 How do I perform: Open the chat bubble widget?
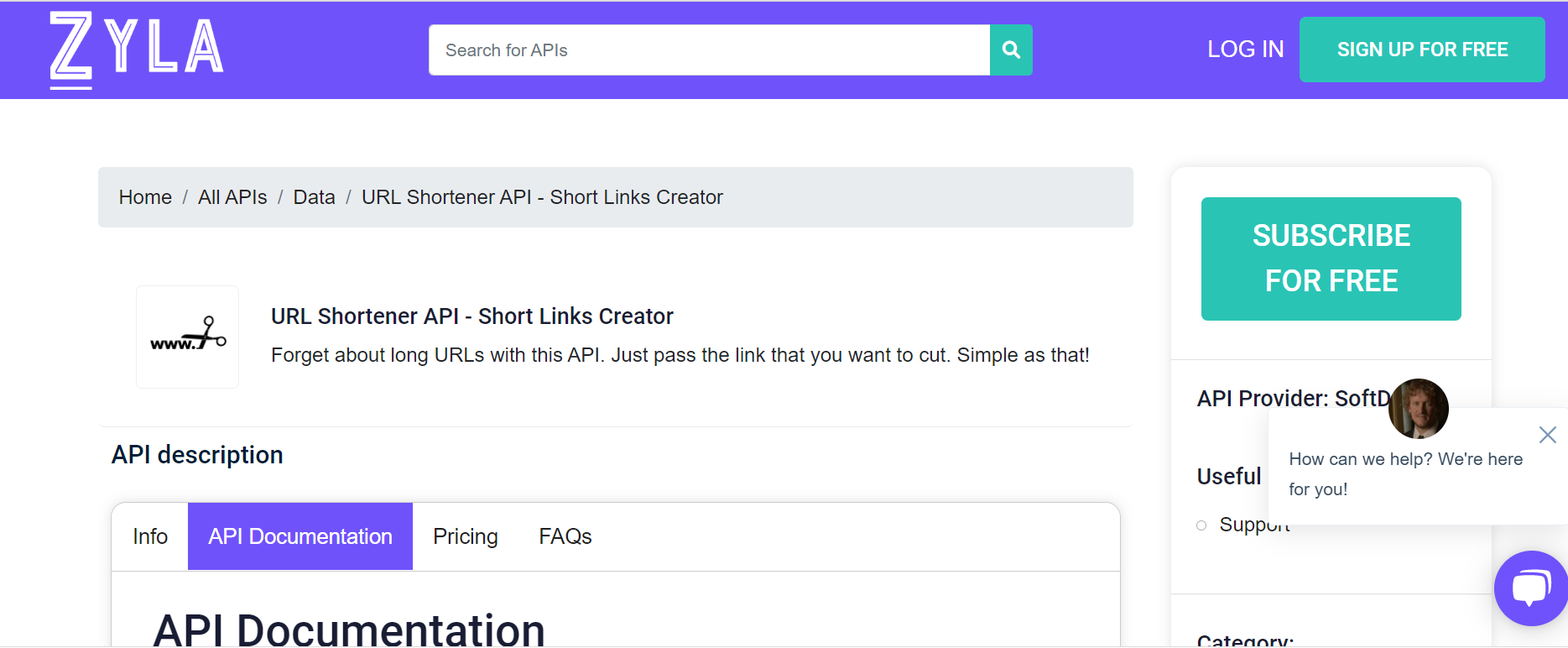click(x=1530, y=588)
